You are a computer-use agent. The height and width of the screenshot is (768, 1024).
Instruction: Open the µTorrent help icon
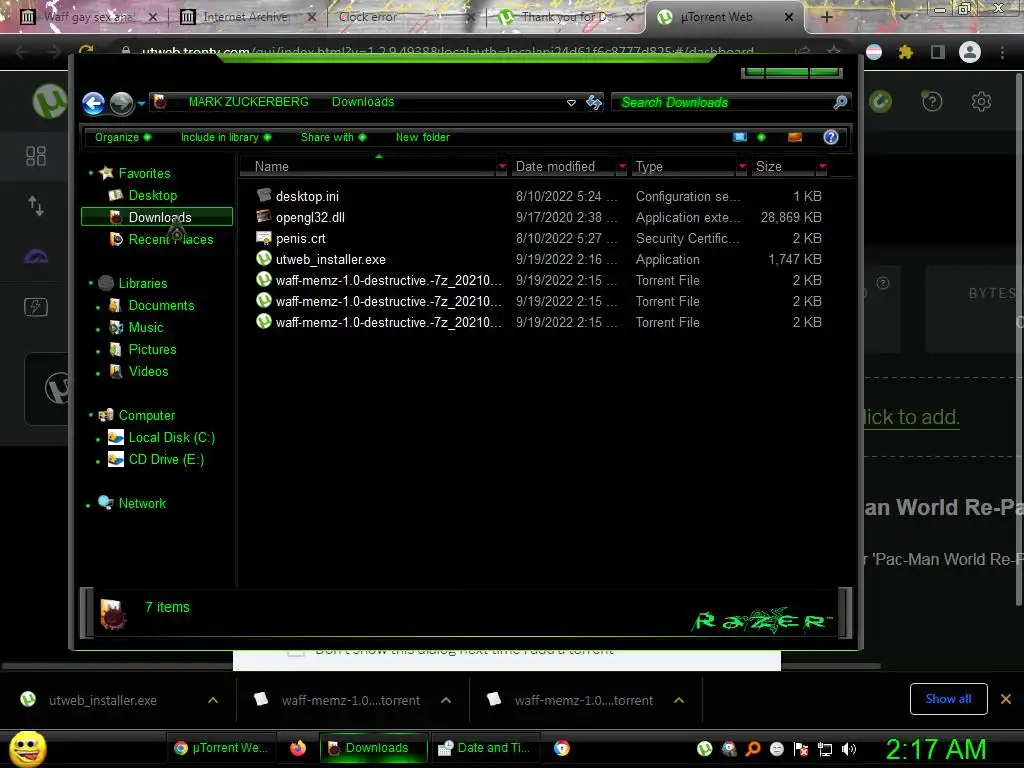[x=932, y=101]
